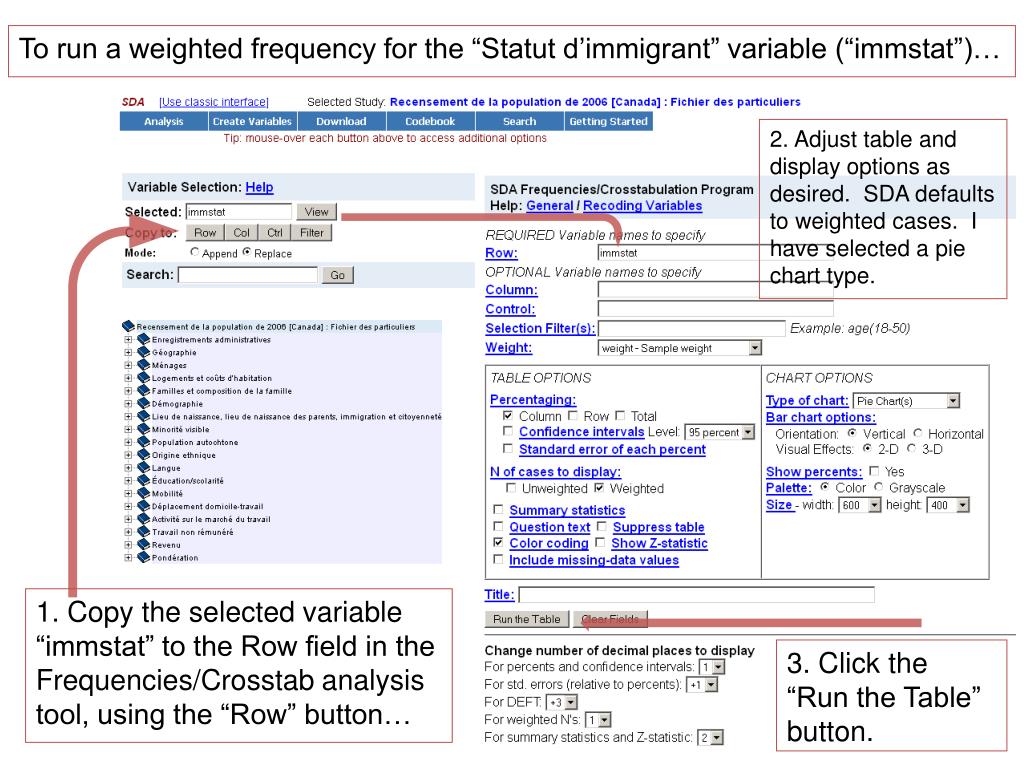Image resolution: width=1024 pixels, height=768 pixels.
Task: Click the Mobilité book icon
Action: click(144, 493)
